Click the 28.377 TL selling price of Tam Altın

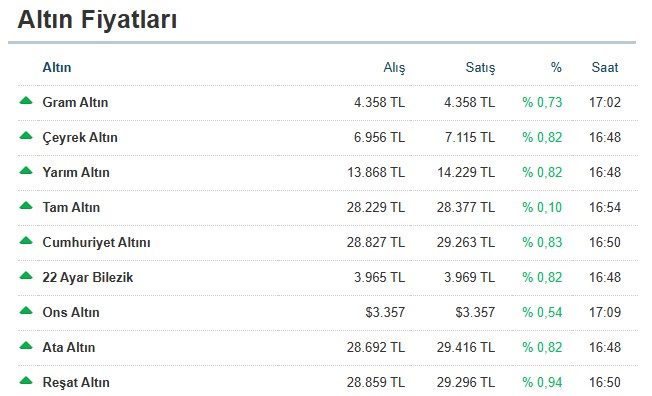coord(466,208)
